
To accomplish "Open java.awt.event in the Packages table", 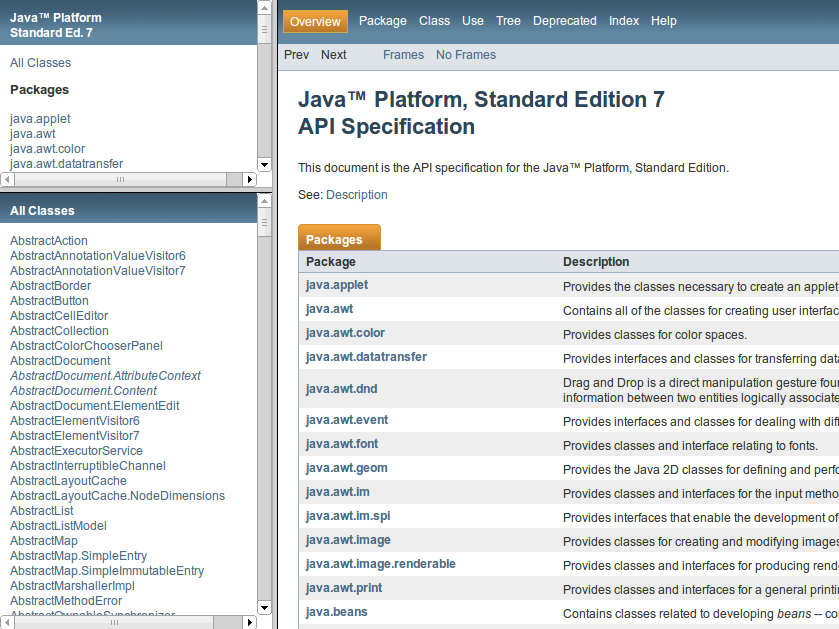I will pos(340,420).
